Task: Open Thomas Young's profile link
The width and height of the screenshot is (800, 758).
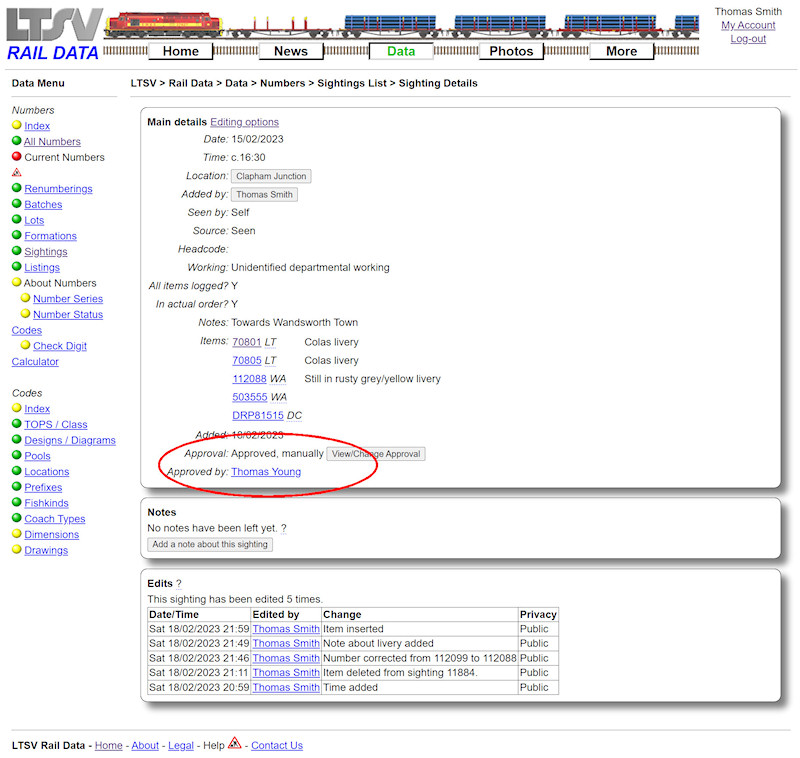Action: [266, 471]
